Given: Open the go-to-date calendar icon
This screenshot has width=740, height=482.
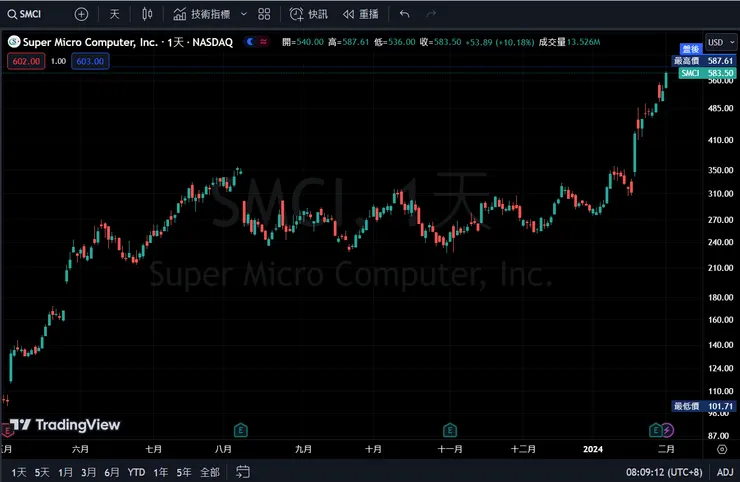Looking at the screenshot, I should point(243,472).
